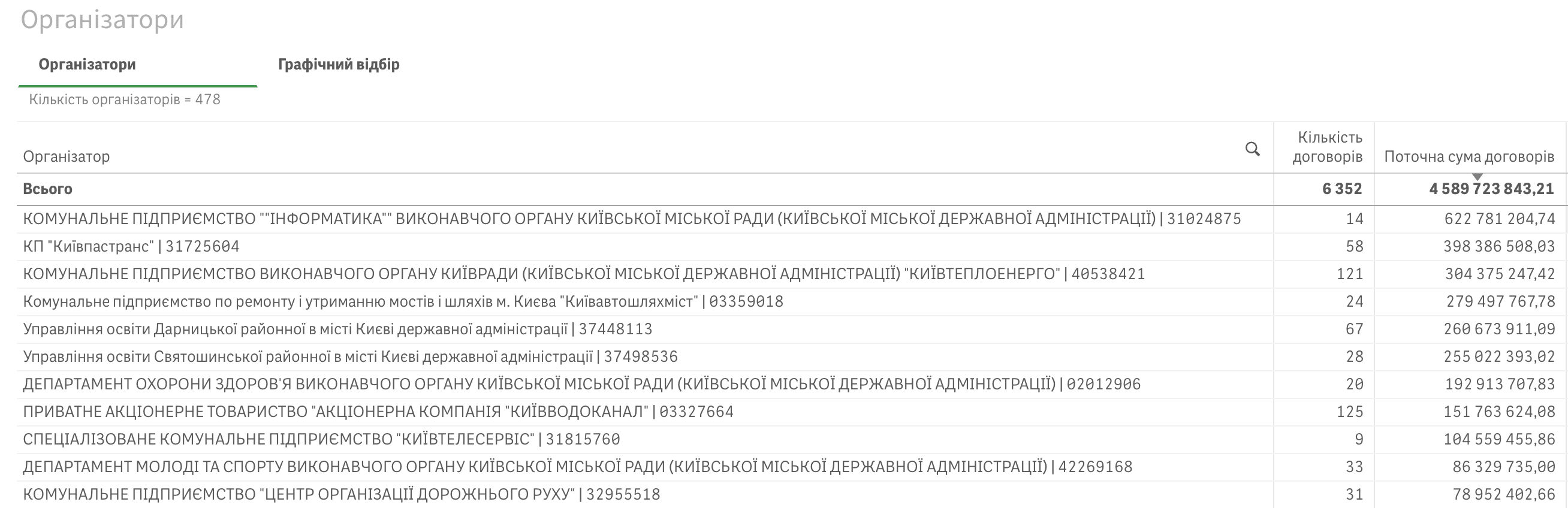This screenshot has width=1568, height=508.
Task: Click the sort arrow on Поточна сума договорів
Action: pyautogui.click(x=1477, y=177)
